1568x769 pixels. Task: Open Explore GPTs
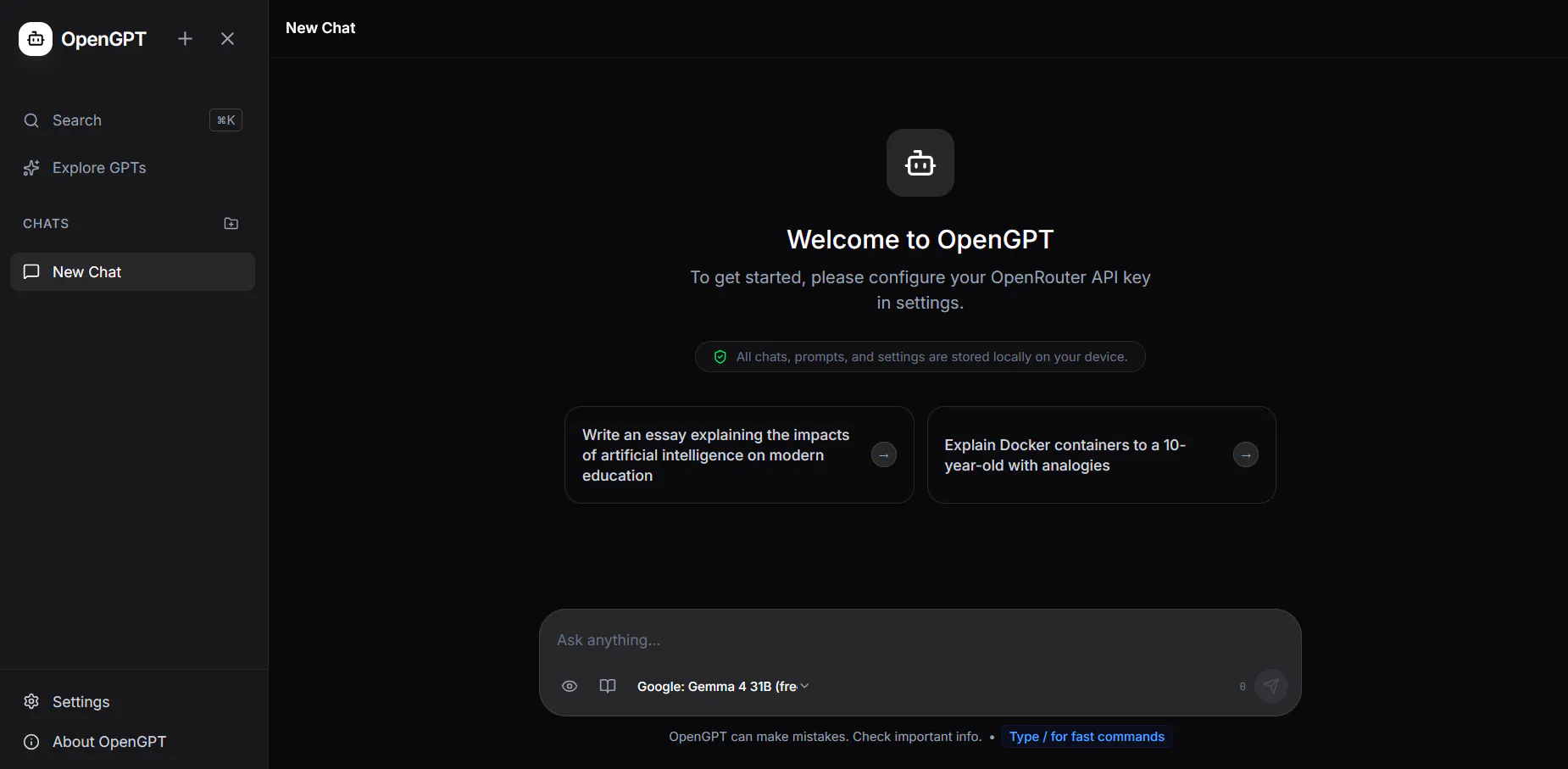click(x=132, y=168)
